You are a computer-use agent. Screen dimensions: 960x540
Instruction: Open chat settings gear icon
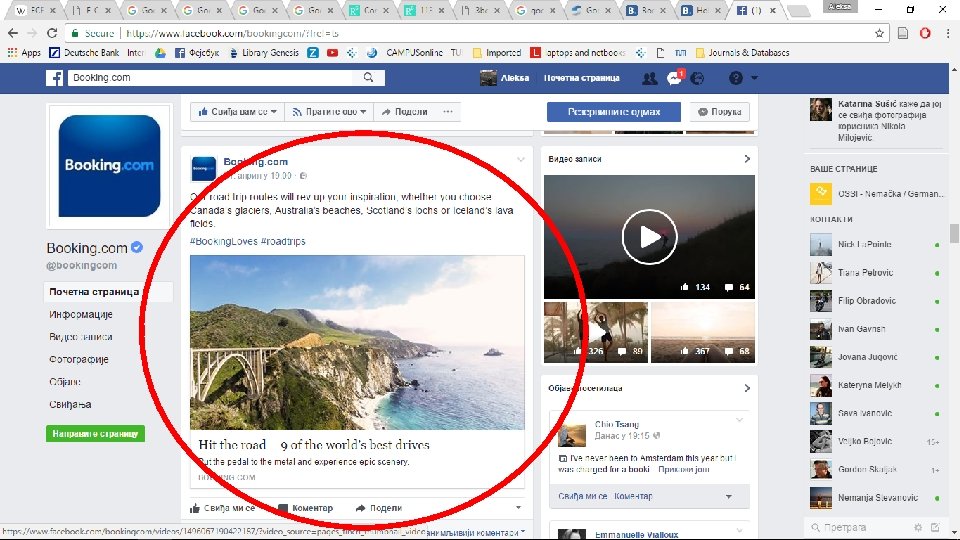tap(918, 527)
